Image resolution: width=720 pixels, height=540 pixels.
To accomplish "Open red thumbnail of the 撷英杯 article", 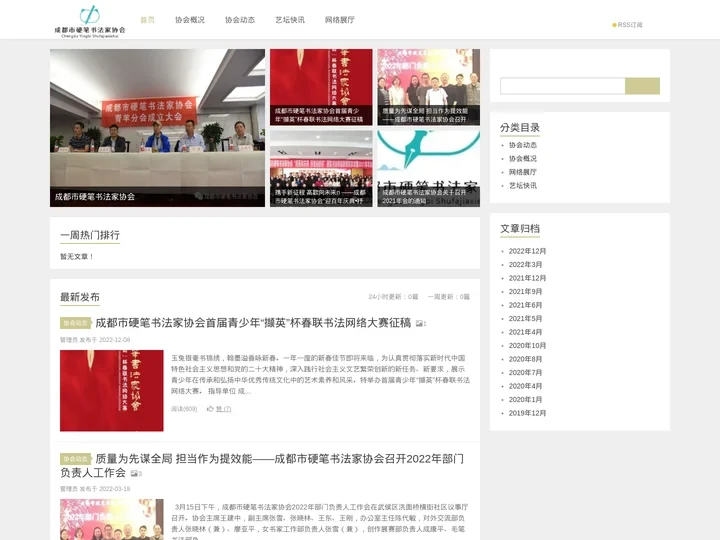I will [x=112, y=391].
